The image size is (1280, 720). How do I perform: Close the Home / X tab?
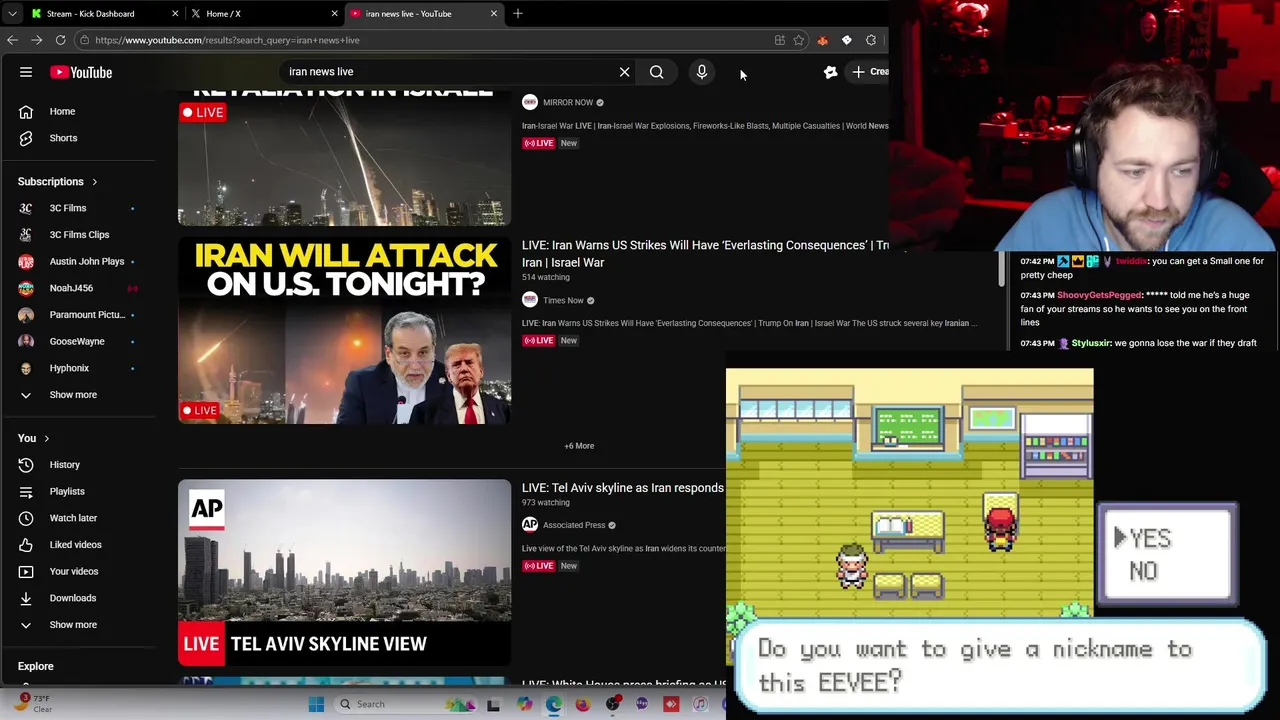(x=334, y=14)
